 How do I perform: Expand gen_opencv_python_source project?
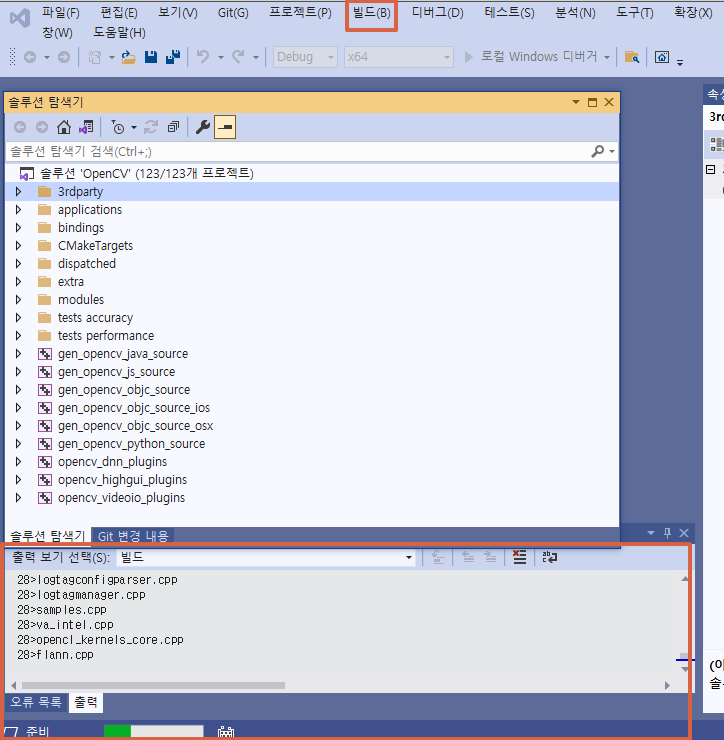[x=18, y=444]
